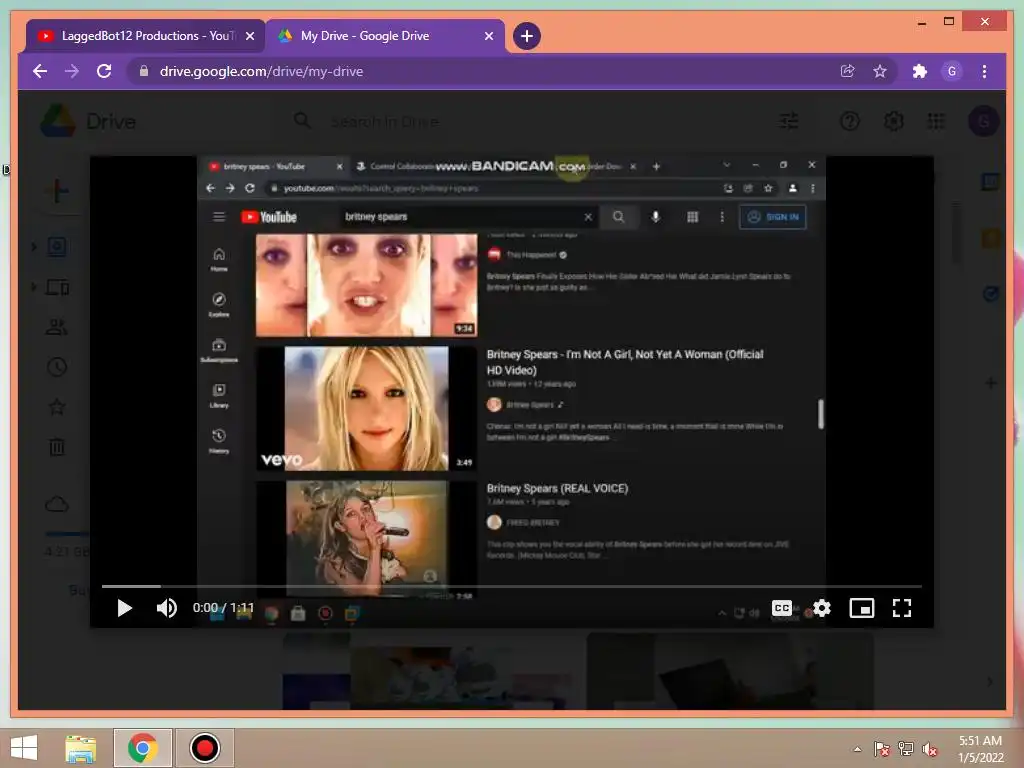Expand Computers tree arrow
The height and width of the screenshot is (768, 1024).
tap(34, 287)
